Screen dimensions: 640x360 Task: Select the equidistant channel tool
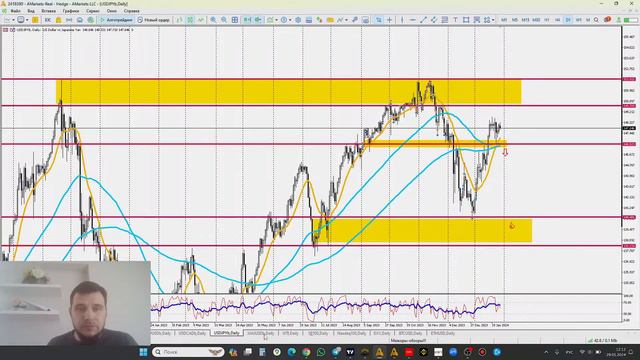434,20
